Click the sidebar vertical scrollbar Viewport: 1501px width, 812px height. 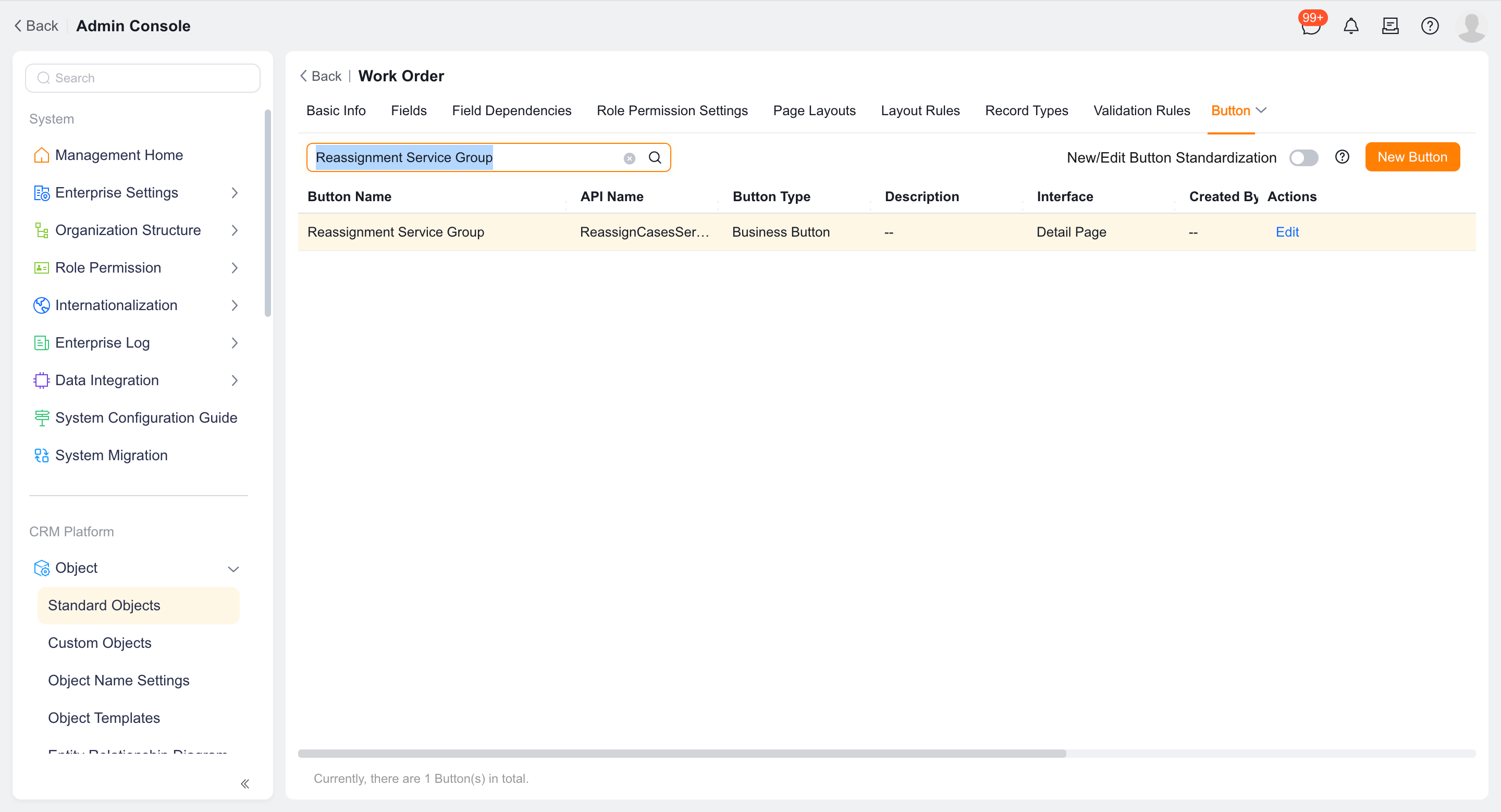point(267,213)
